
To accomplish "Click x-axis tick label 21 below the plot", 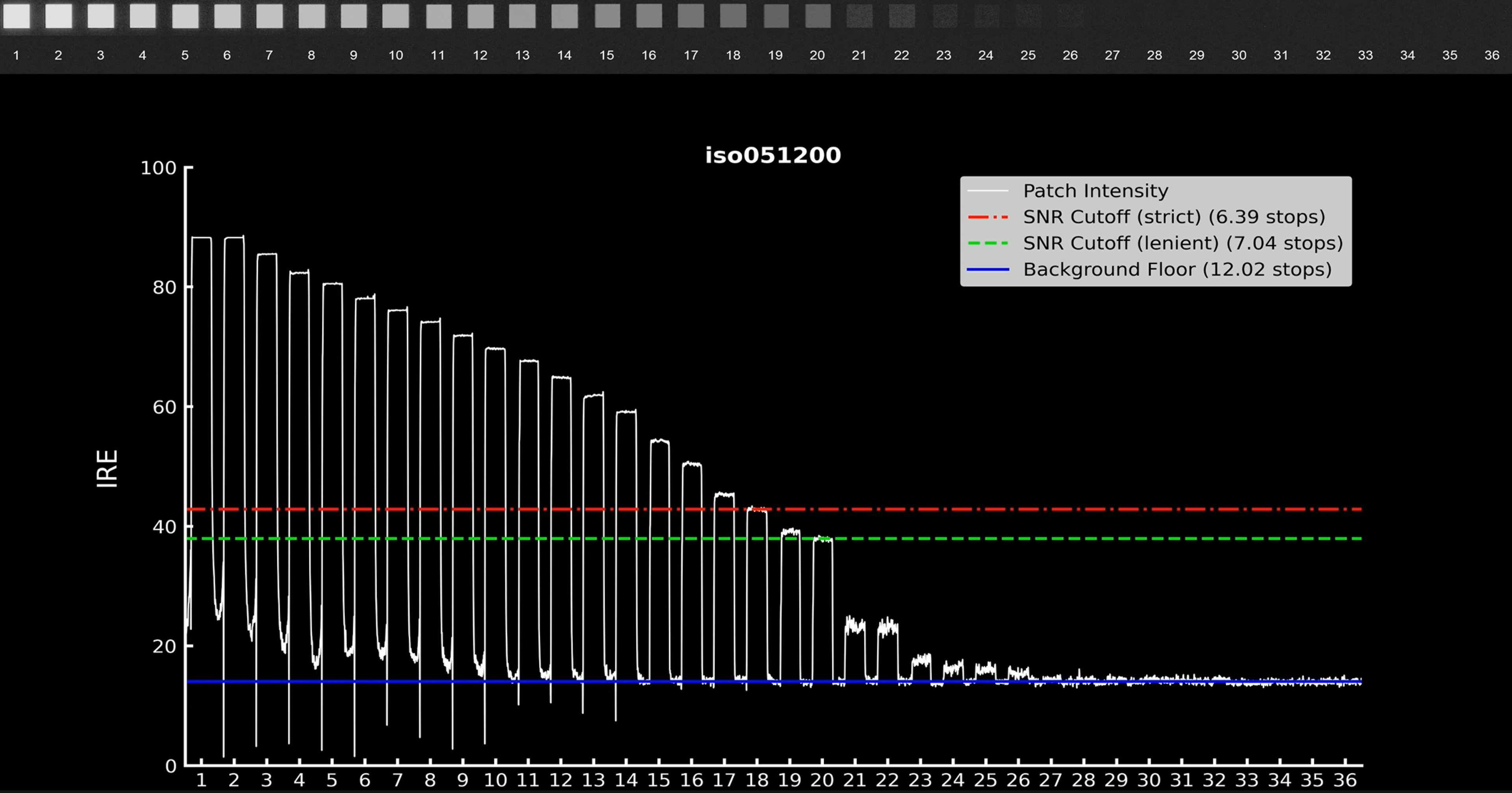I will [854, 780].
